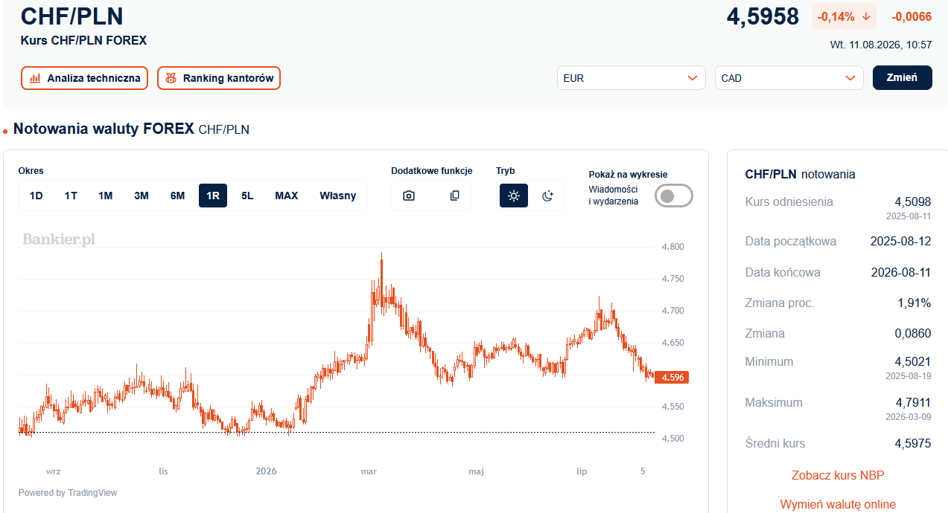Click the Minimum value 4,5021
The width and height of the screenshot is (948, 513).
click(912, 362)
